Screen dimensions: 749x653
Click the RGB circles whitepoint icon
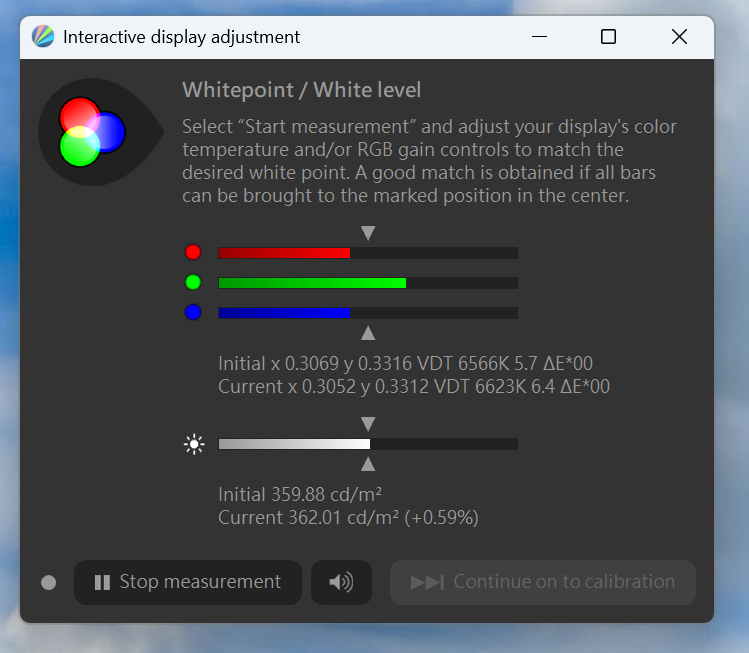point(100,132)
